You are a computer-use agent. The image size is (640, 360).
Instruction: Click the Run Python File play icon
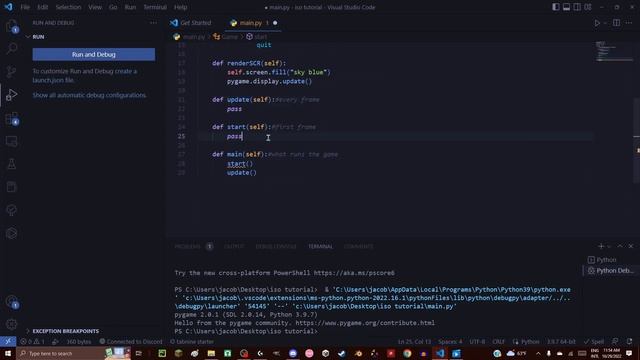[597, 23]
